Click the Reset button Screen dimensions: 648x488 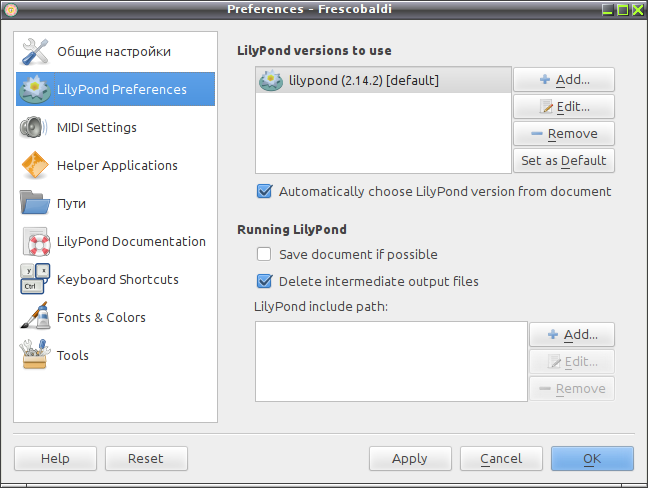(x=146, y=458)
